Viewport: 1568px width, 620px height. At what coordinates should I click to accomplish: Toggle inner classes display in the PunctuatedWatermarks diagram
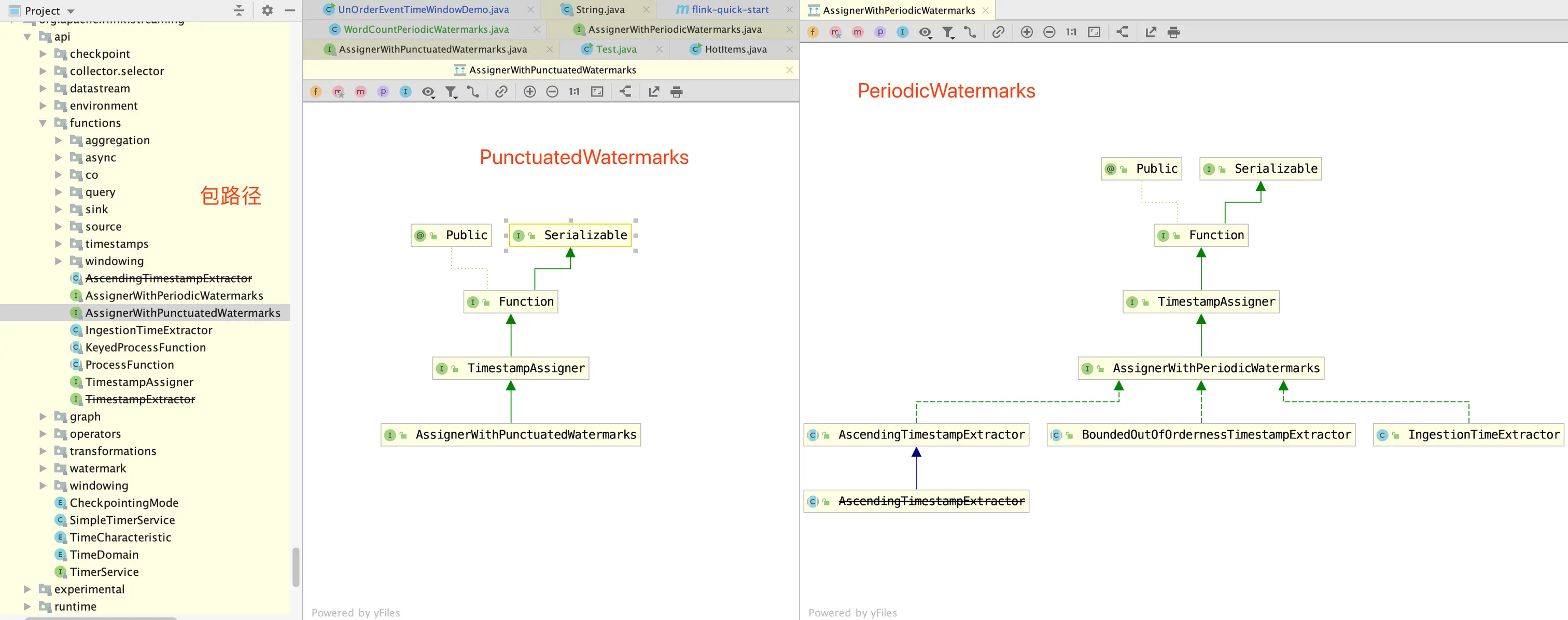click(405, 92)
